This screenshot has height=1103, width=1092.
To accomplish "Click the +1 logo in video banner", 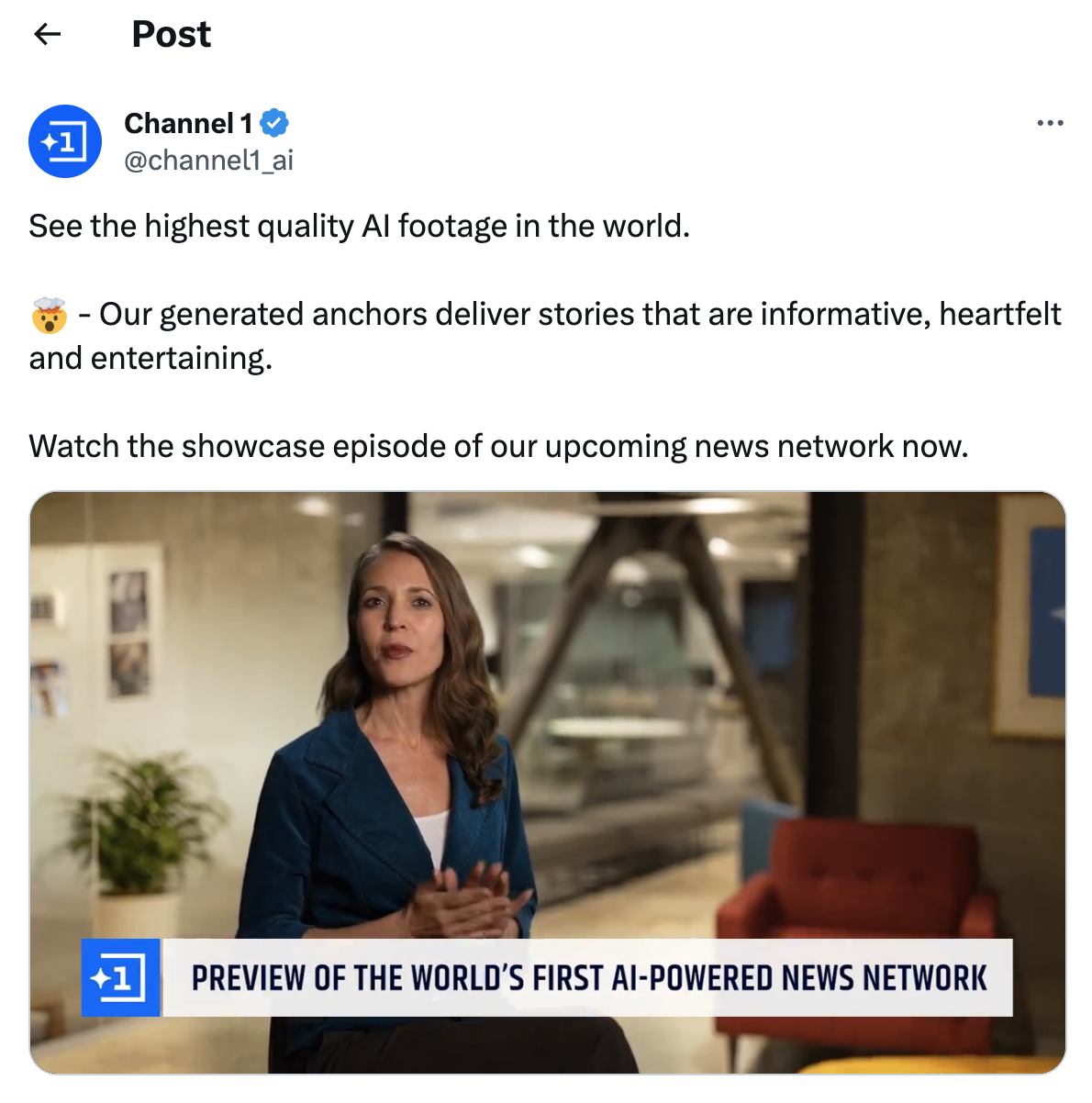I will pyautogui.click(x=121, y=977).
